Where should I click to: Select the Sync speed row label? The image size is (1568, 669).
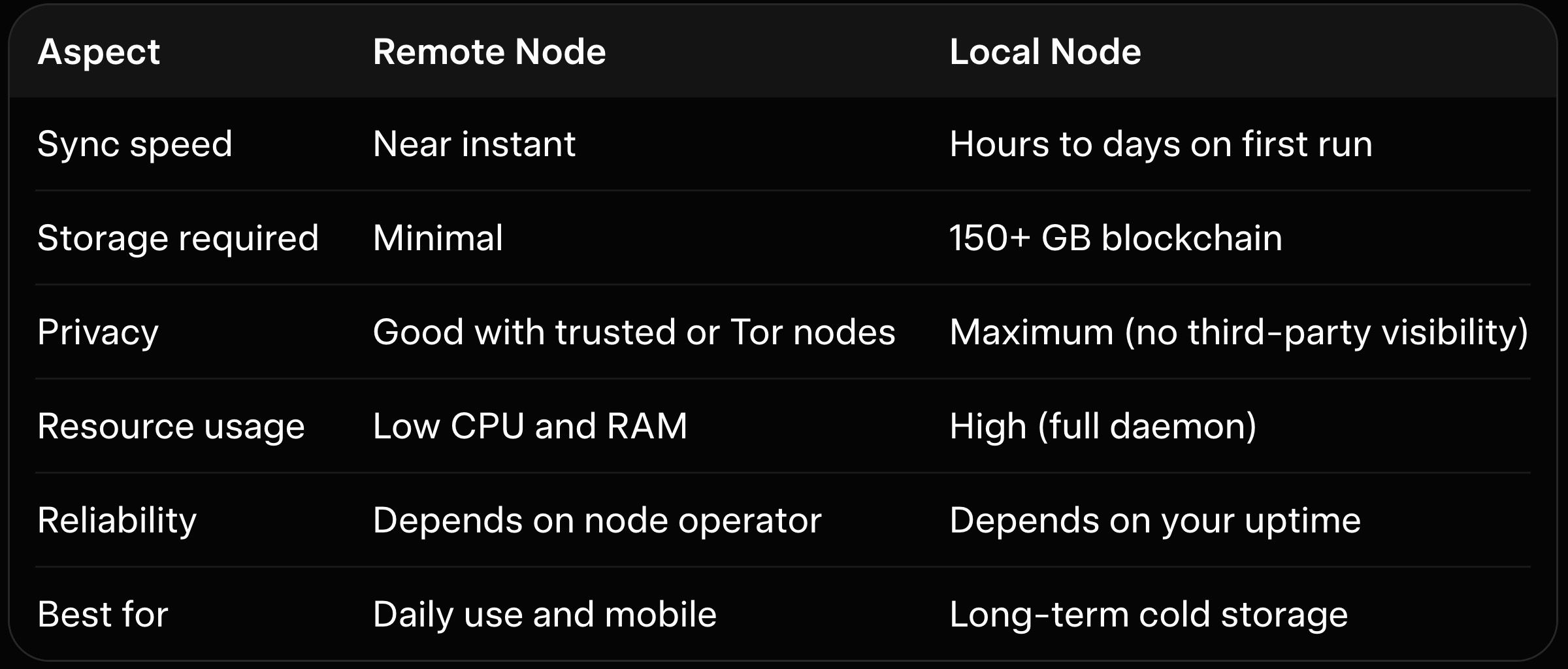coord(135,144)
